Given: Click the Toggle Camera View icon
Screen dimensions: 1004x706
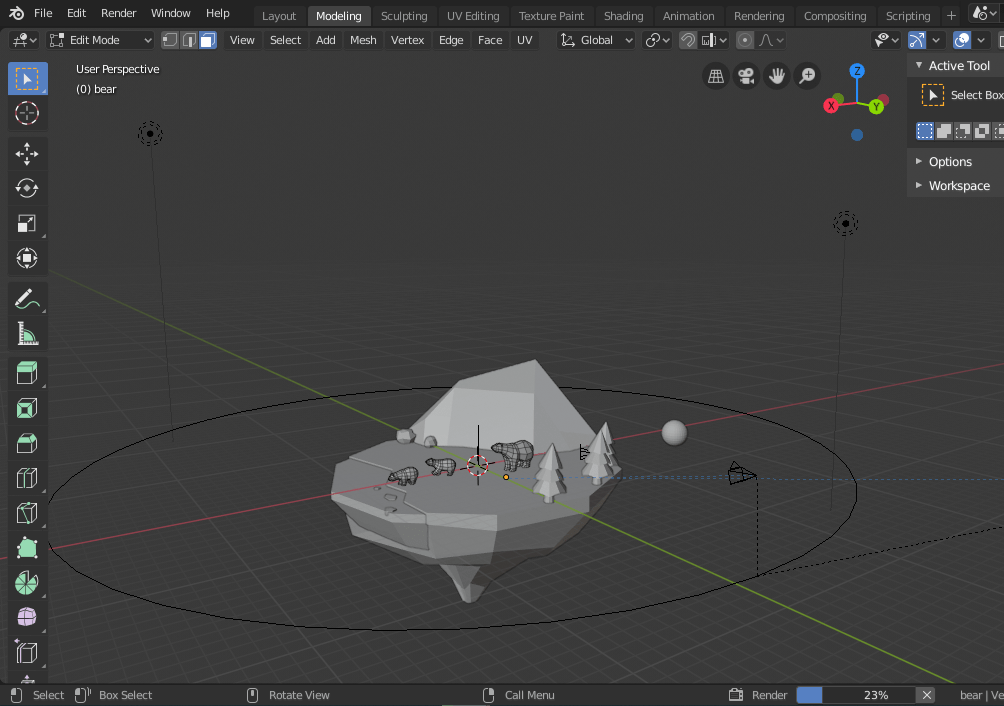Looking at the screenshot, I should pos(745,76).
